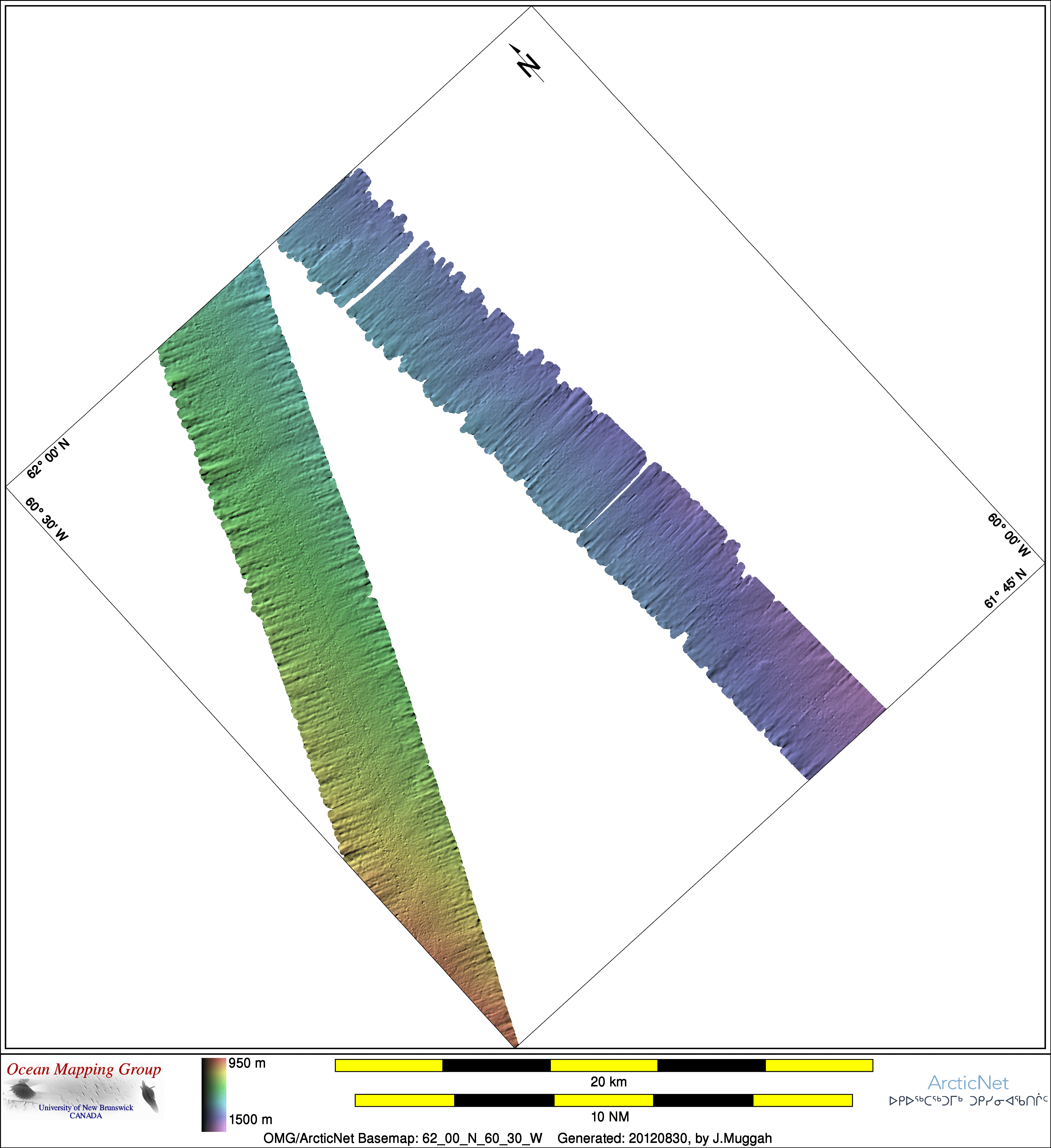Click the ArcticNet logo

tap(968, 1082)
